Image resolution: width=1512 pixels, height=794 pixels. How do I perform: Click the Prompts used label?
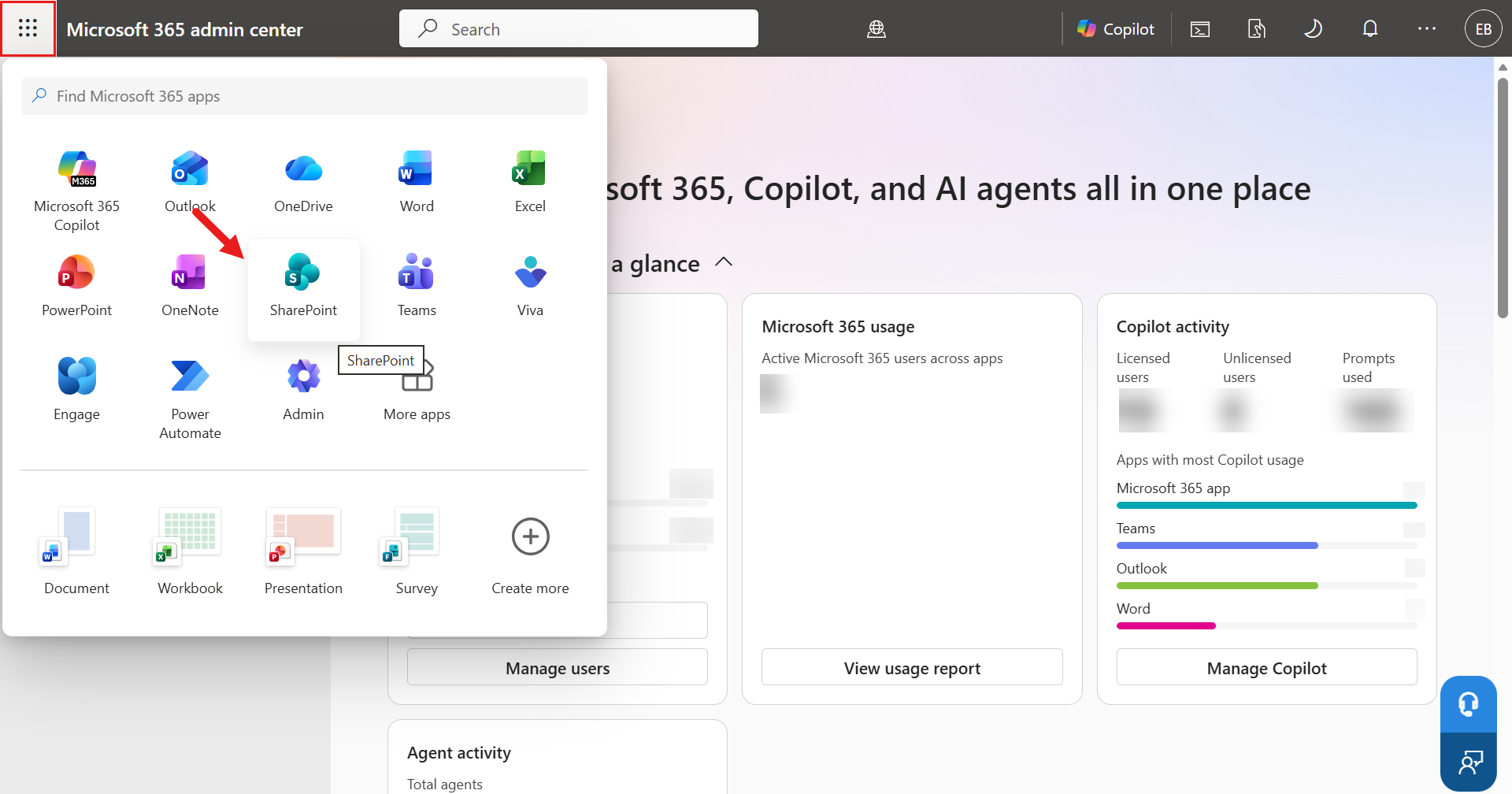point(1368,368)
